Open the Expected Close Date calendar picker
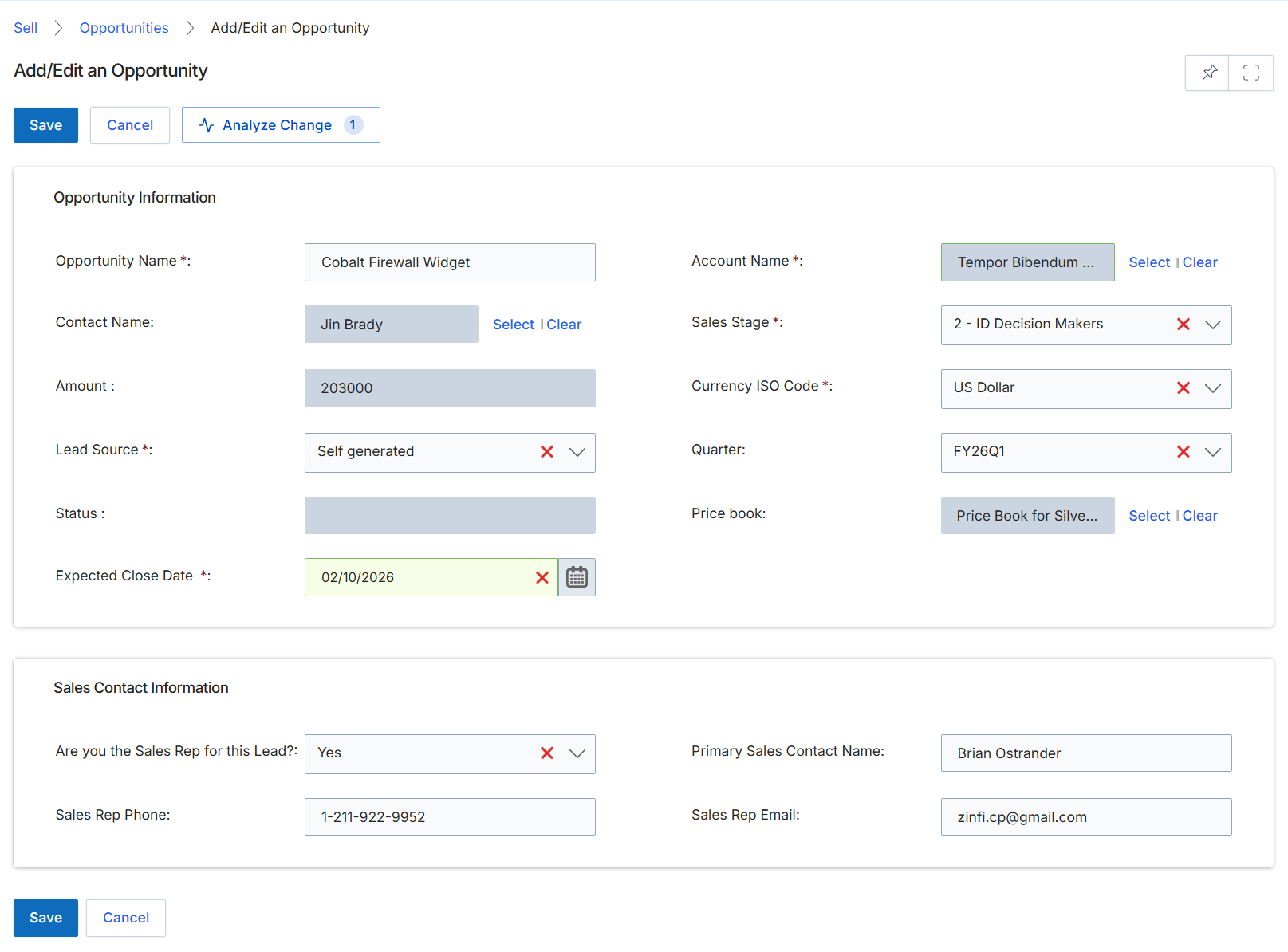The image size is (1288, 952). (x=577, y=577)
